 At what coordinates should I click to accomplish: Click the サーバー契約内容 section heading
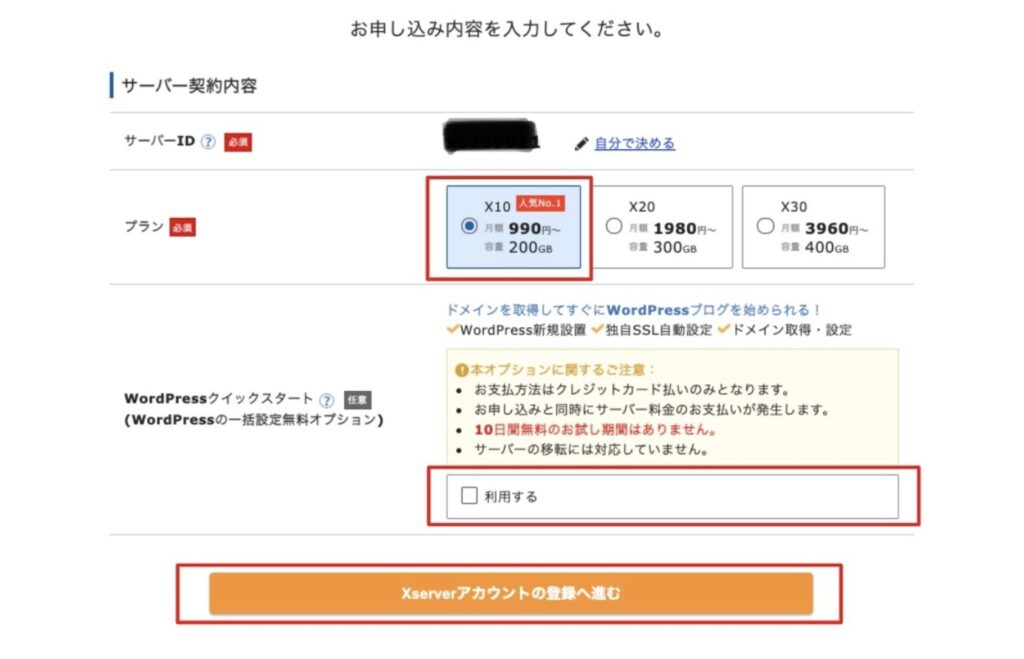click(x=189, y=86)
